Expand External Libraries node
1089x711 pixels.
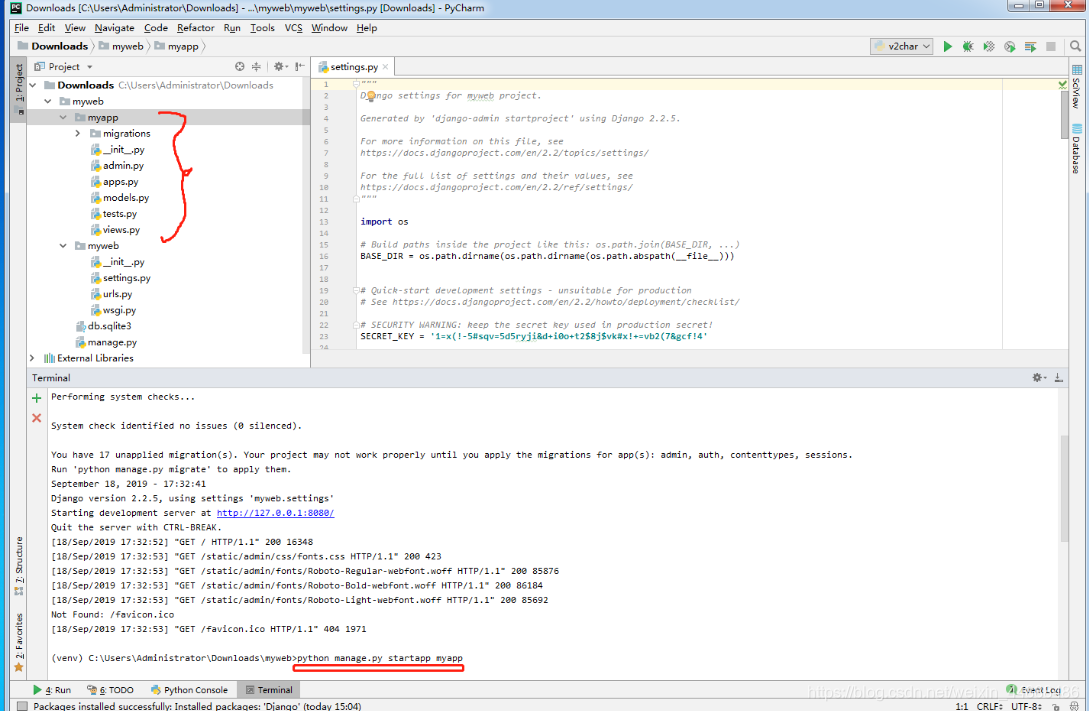pos(32,358)
